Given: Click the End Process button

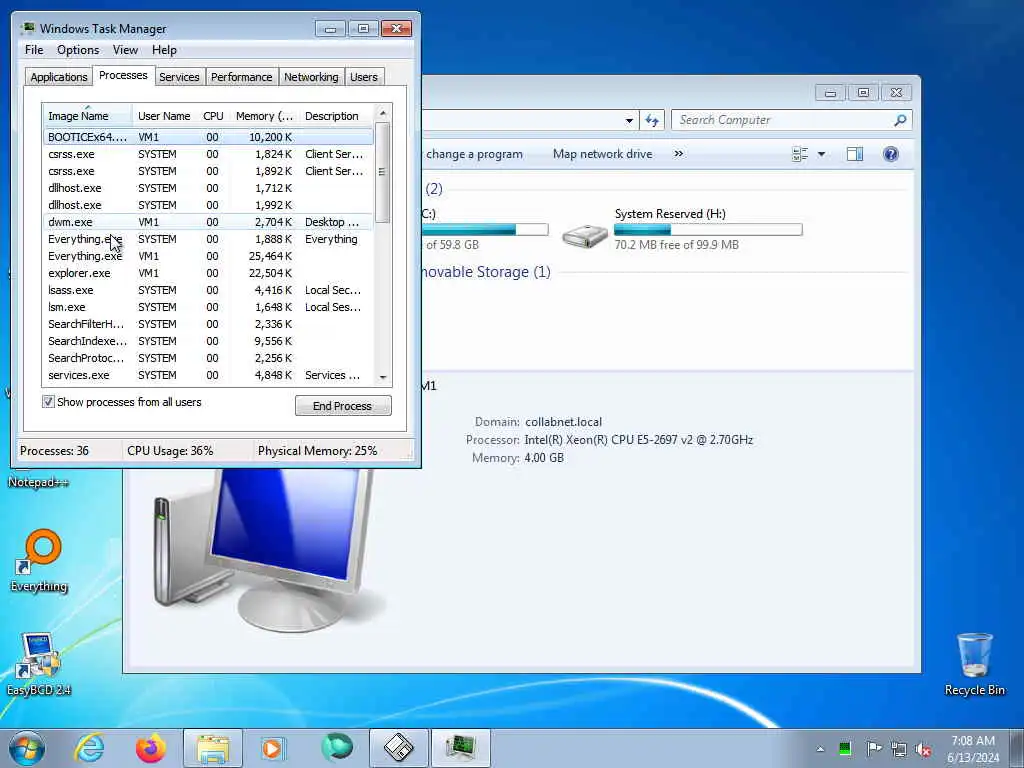Looking at the screenshot, I should (x=343, y=406).
